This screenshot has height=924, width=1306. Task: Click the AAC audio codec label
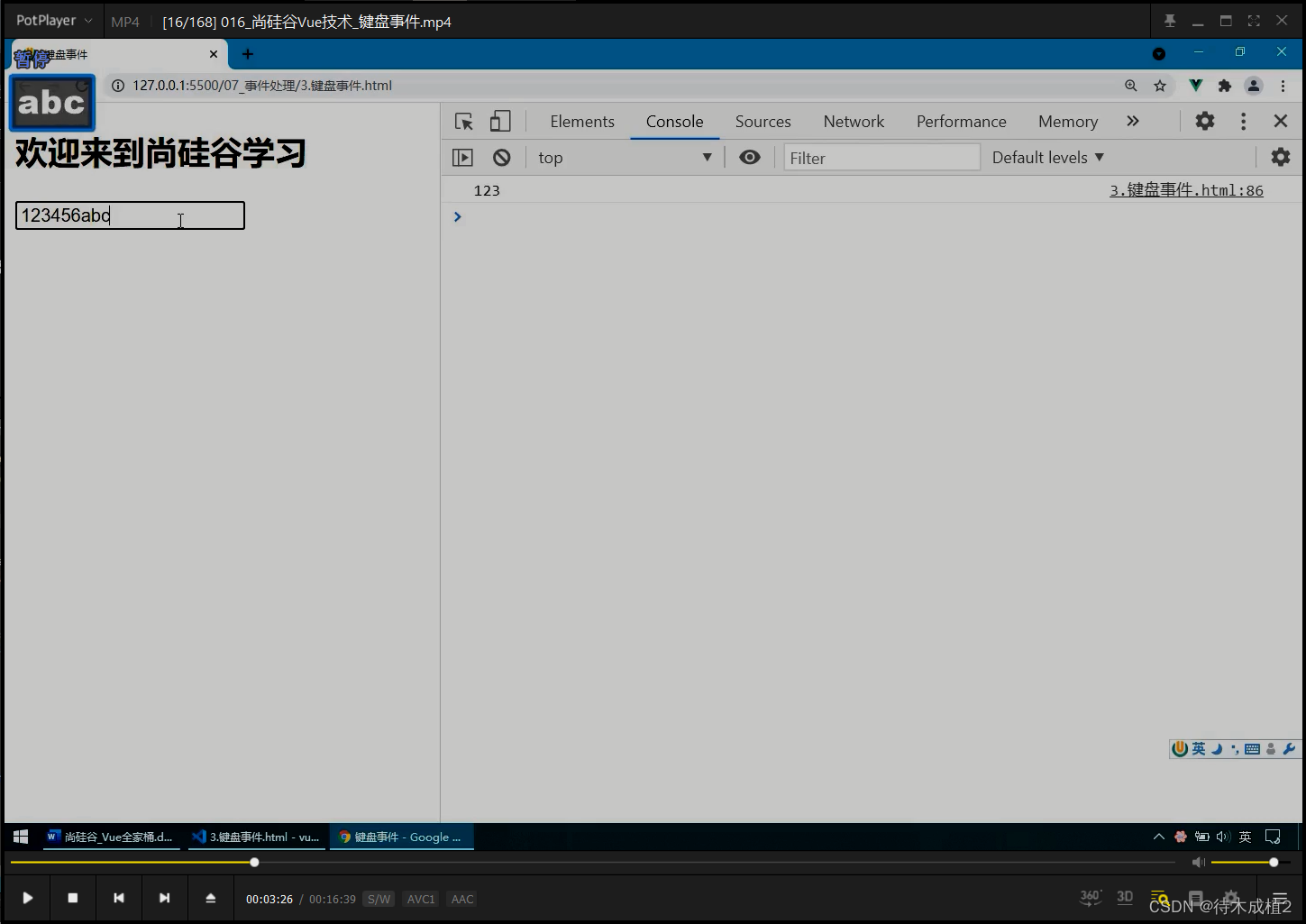[x=462, y=899]
